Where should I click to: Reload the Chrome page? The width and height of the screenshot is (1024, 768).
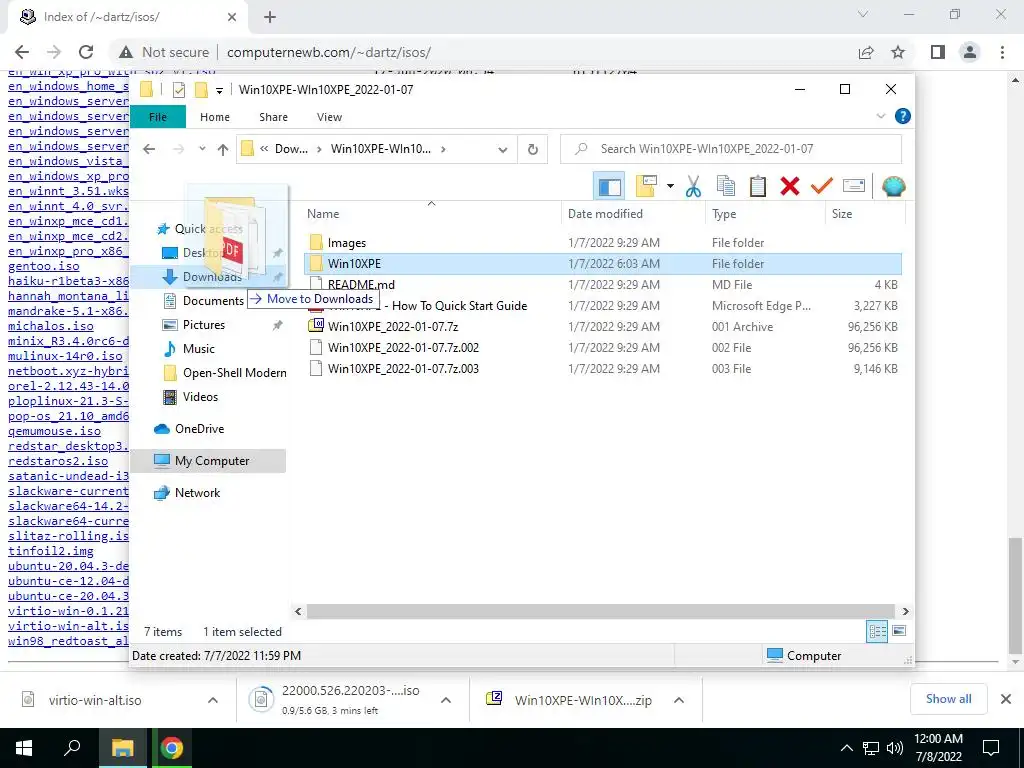(x=86, y=52)
